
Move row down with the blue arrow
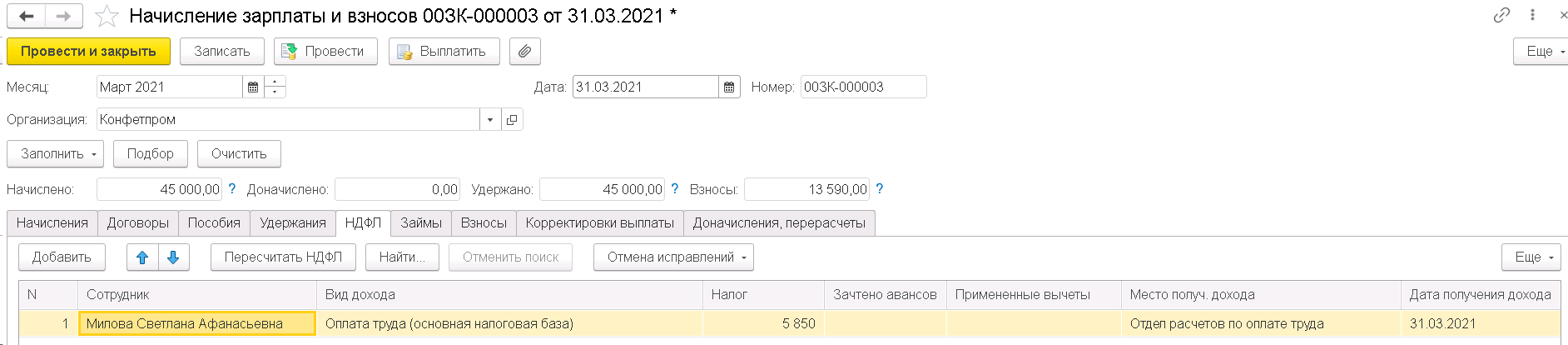coord(173,257)
